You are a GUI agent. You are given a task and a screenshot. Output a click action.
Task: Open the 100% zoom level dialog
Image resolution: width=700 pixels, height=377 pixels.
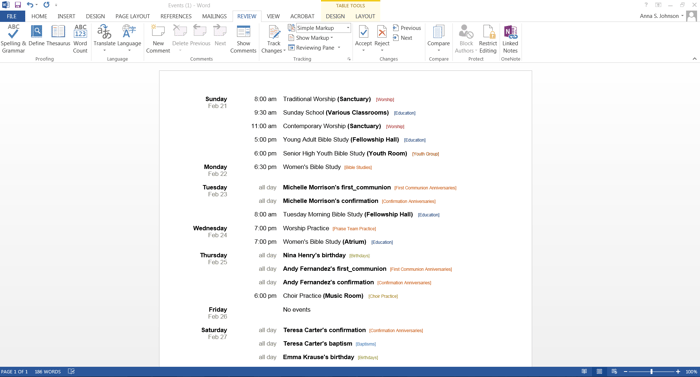(x=691, y=372)
